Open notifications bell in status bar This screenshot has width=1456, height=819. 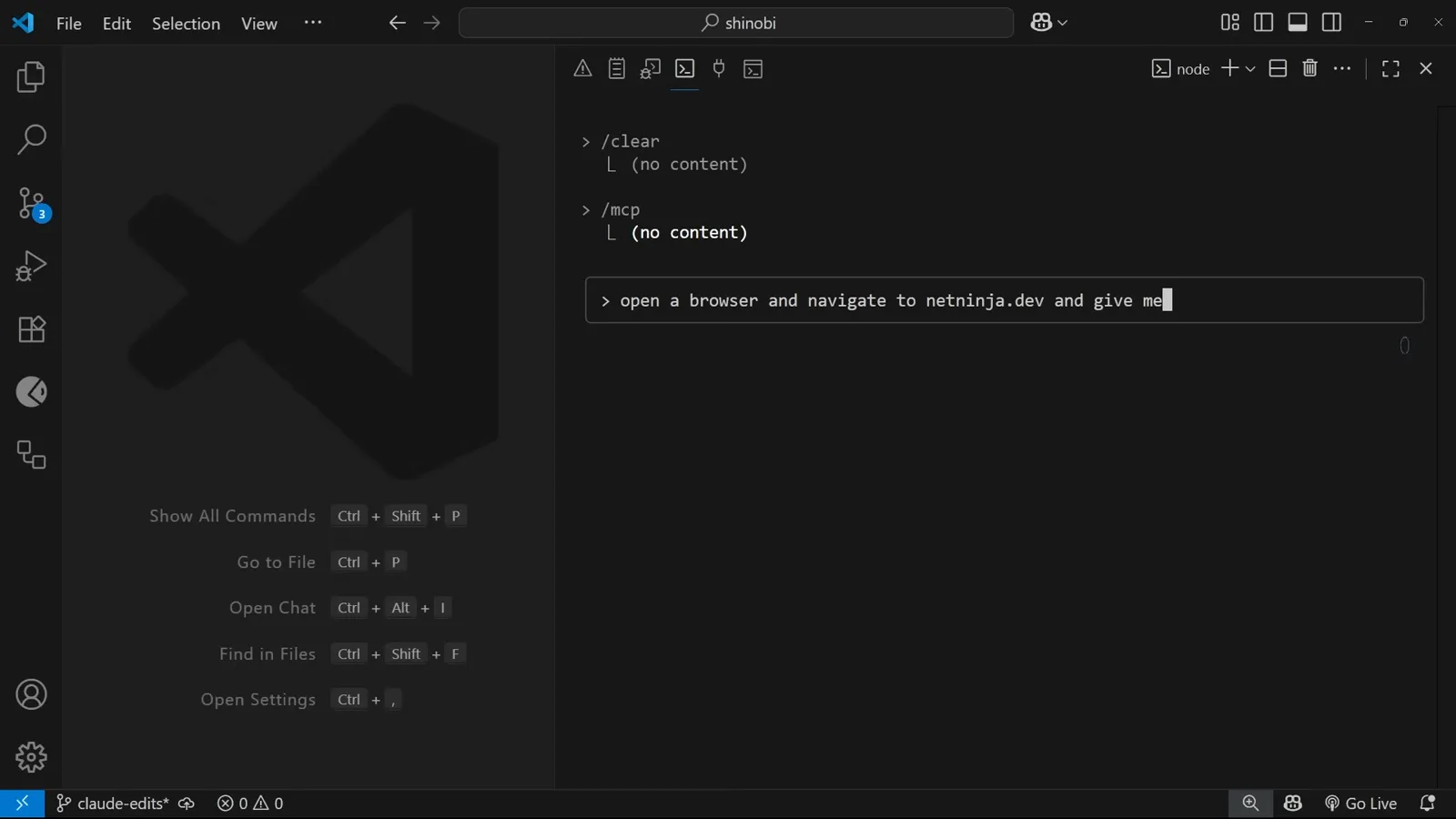(1428, 804)
